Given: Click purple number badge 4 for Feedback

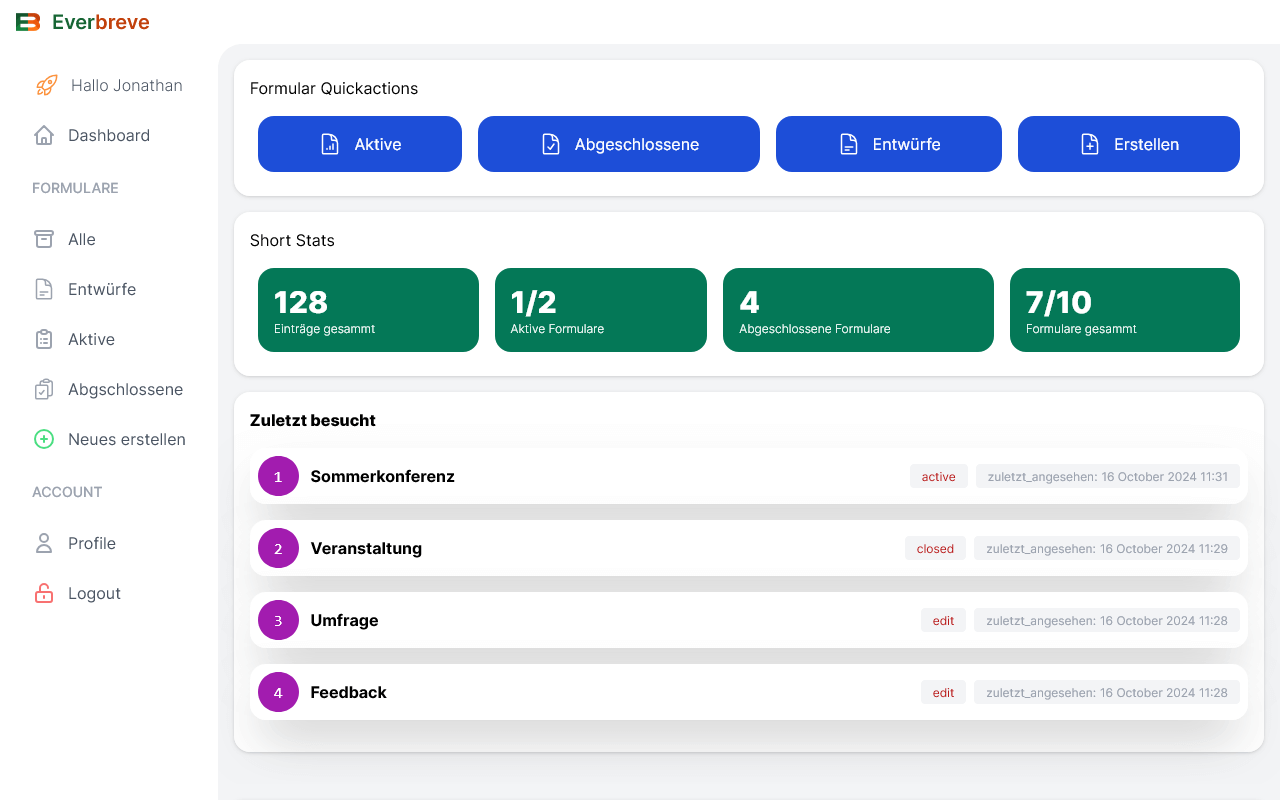Looking at the screenshot, I should tap(278, 692).
